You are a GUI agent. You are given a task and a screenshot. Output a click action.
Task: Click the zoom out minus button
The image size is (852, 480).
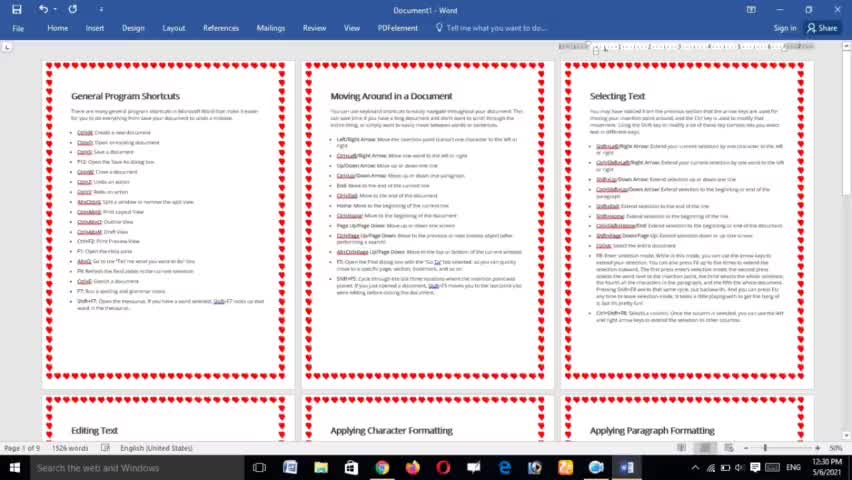746,448
